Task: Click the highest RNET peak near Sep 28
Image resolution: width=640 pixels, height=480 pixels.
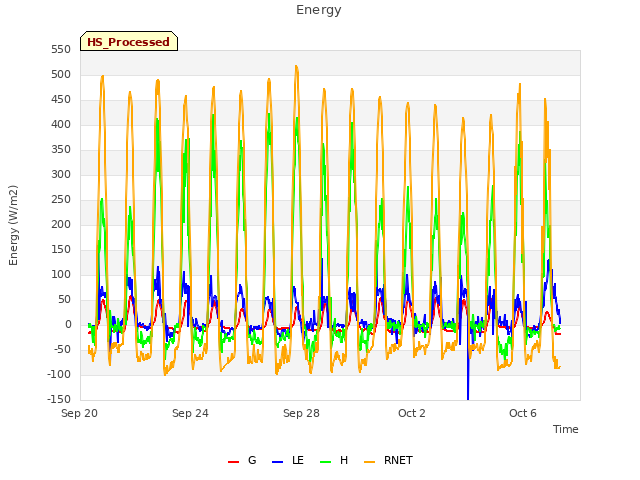Action: tap(296, 67)
